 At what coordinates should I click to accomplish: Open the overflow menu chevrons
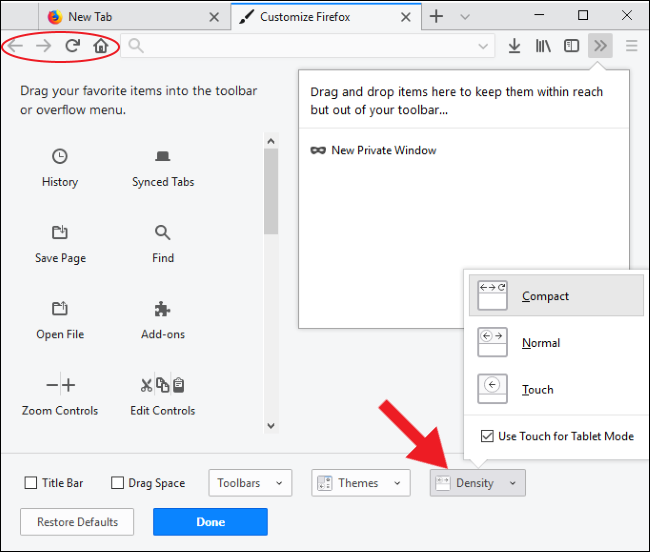point(600,46)
